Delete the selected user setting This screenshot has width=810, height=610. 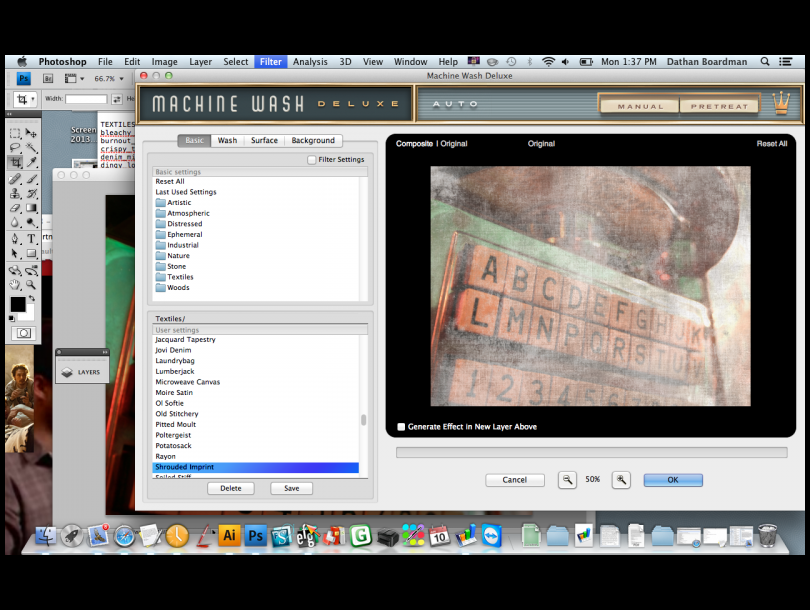tap(230, 488)
